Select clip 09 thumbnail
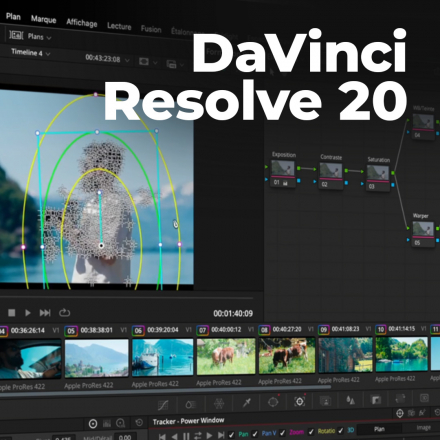 (x=345, y=354)
